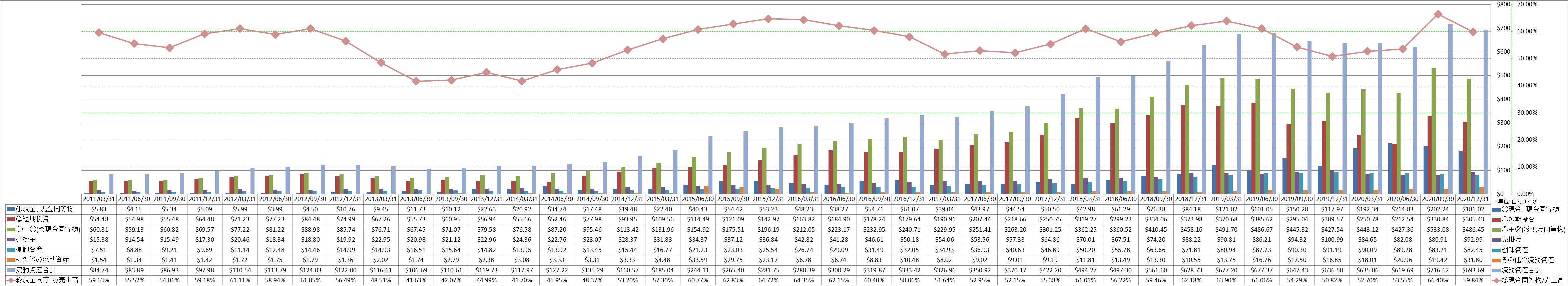Click the $800 label on the right axis

click(1504, 4)
